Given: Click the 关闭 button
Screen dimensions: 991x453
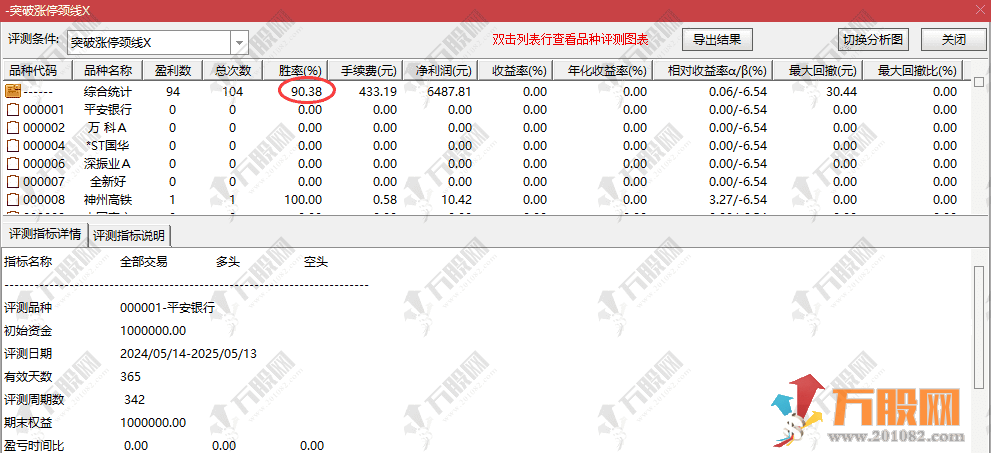Looking at the screenshot, I should (x=954, y=39).
